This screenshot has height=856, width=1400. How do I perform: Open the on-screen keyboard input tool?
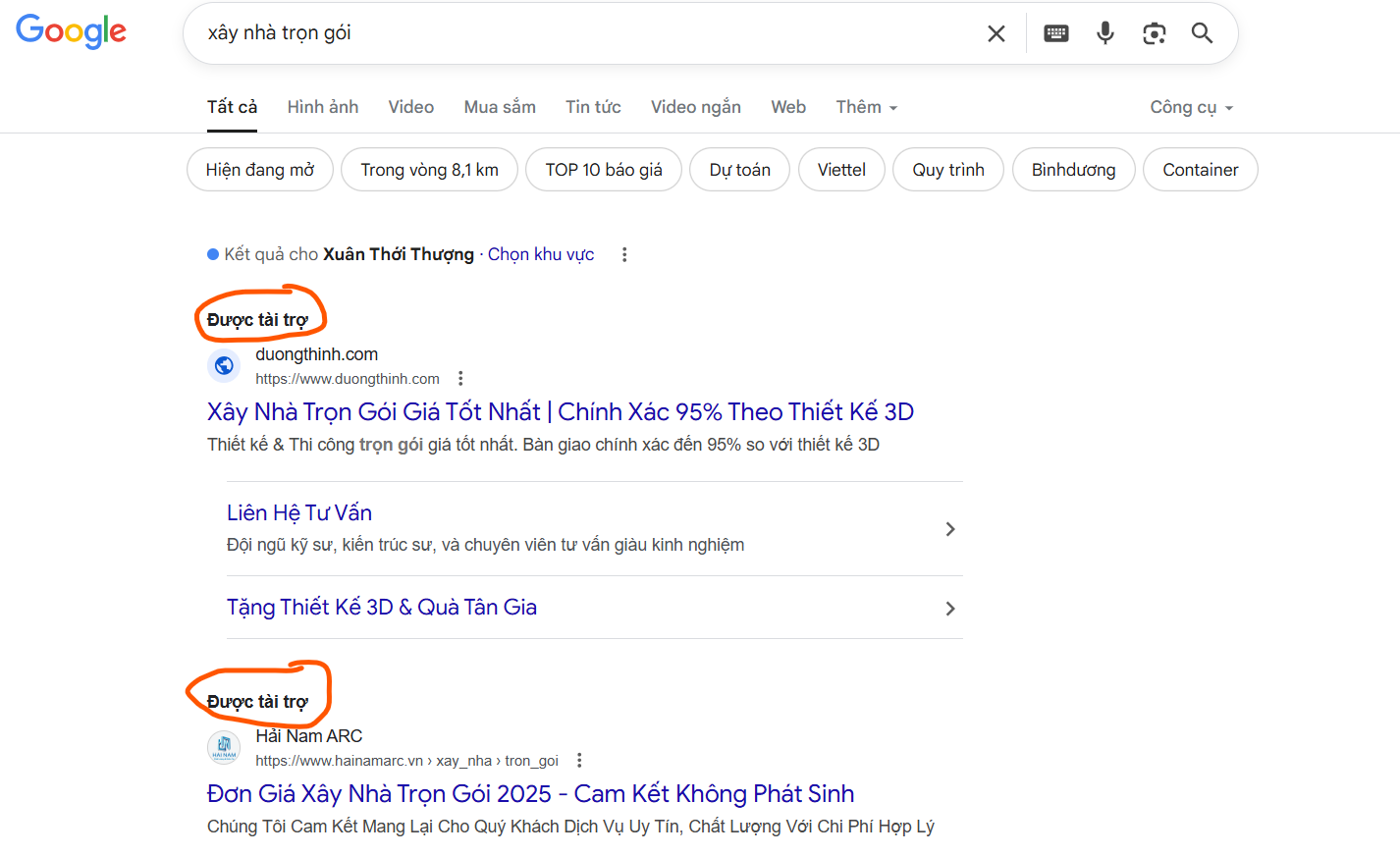click(x=1056, y=33)
